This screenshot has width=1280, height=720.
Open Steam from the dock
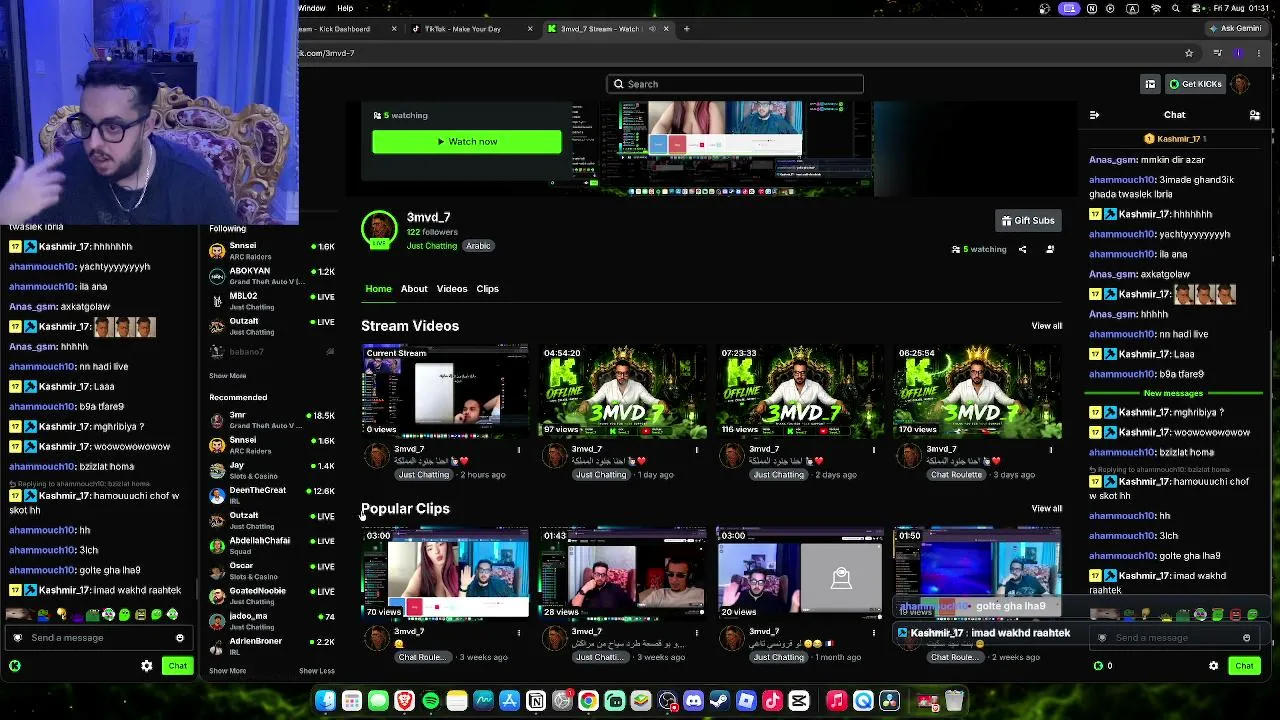(x=719, y=701)
